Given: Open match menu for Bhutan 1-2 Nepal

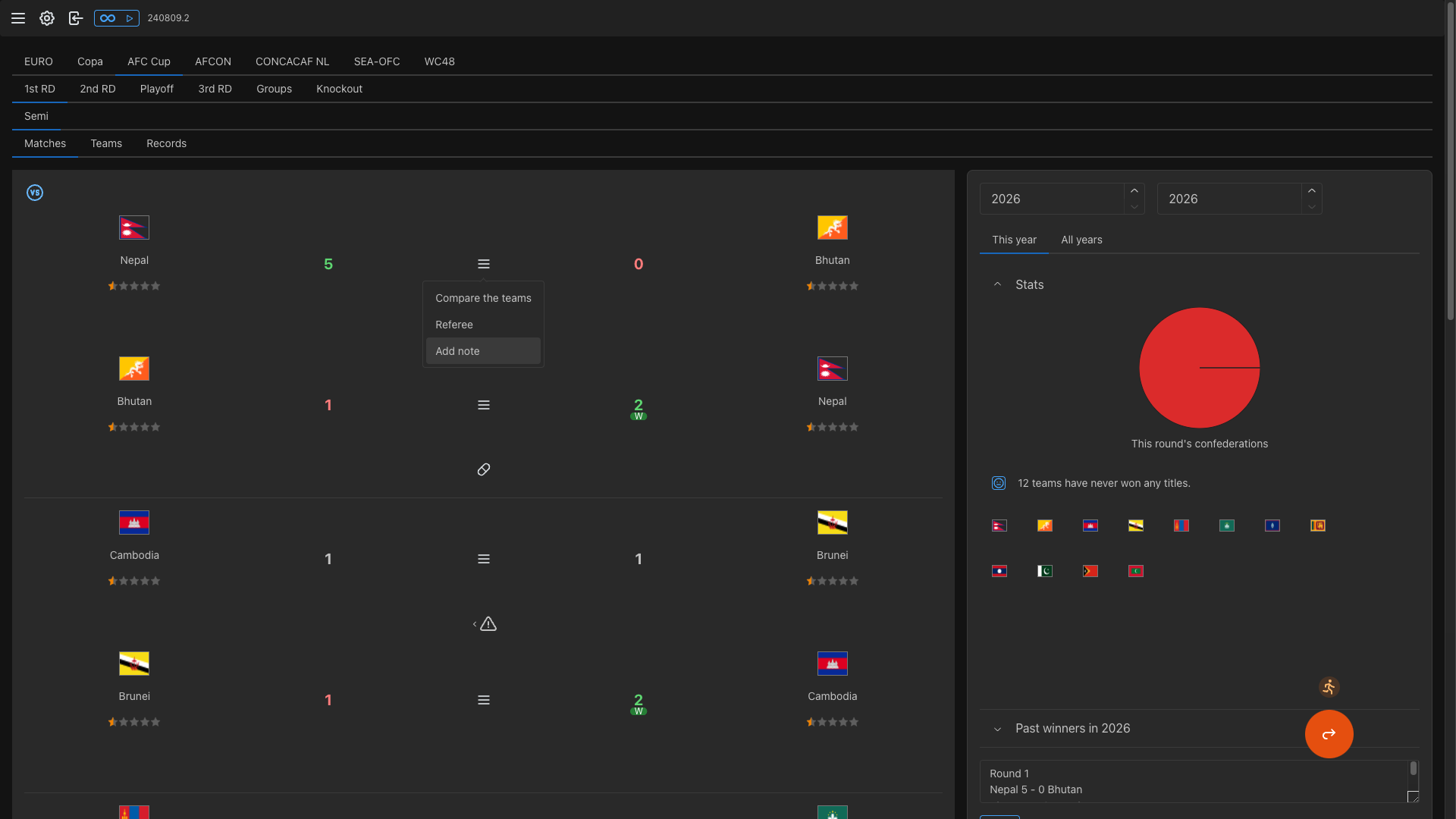Looking at the screenshot, I should coord(484,405).
